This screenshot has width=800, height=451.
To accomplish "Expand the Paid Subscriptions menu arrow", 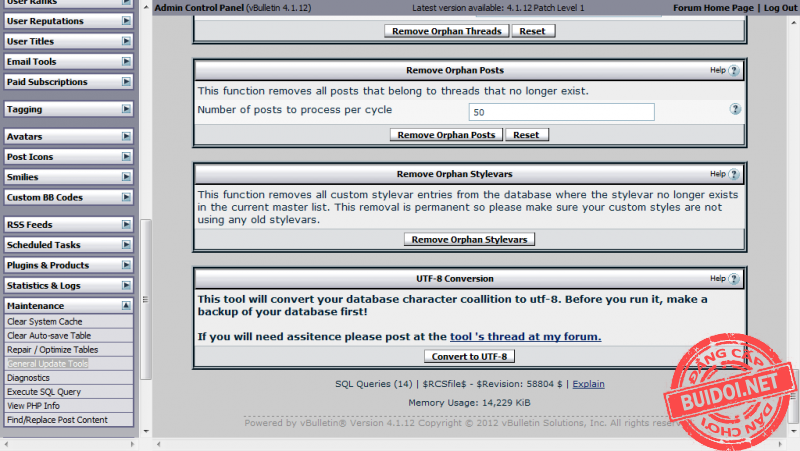I will [126, 82].
